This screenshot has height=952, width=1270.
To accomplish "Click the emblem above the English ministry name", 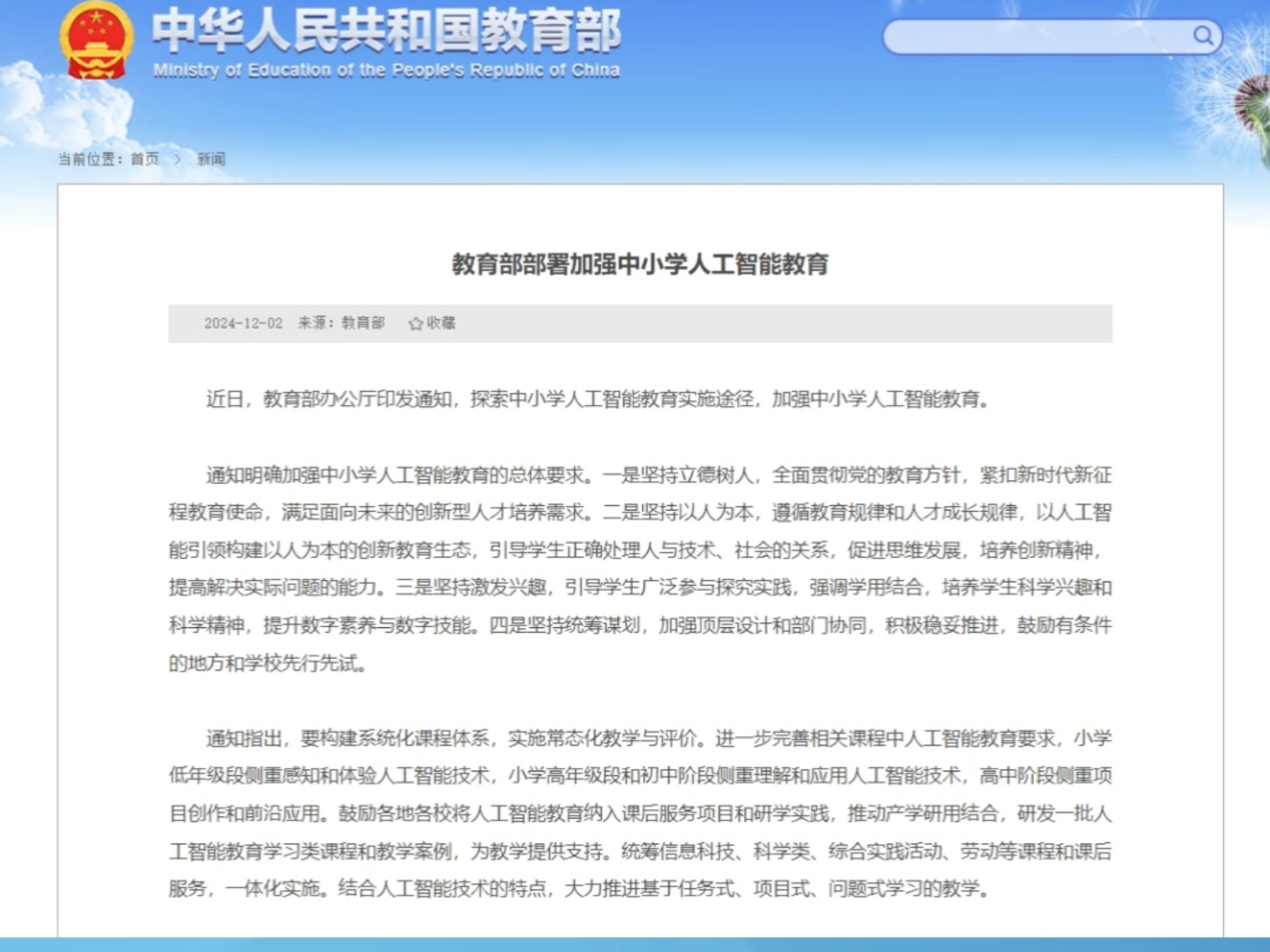I will point(97,41).
